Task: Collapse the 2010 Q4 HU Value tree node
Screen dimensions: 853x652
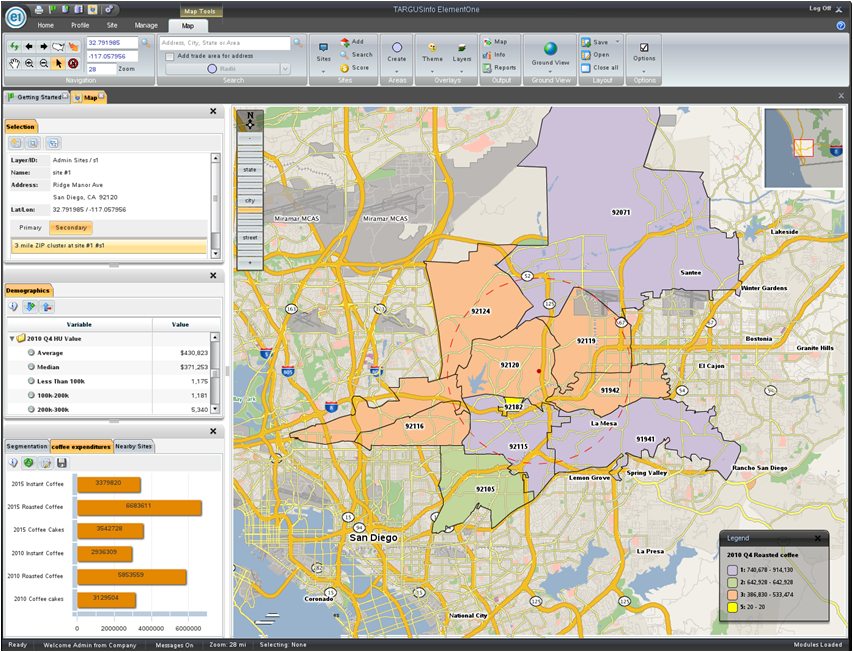Action: coord(12,339)
